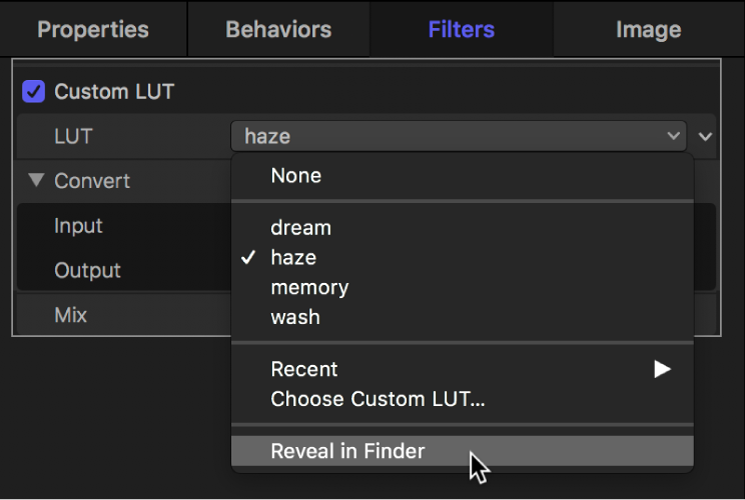Click the Output parameter row

[x=87, y=271]
